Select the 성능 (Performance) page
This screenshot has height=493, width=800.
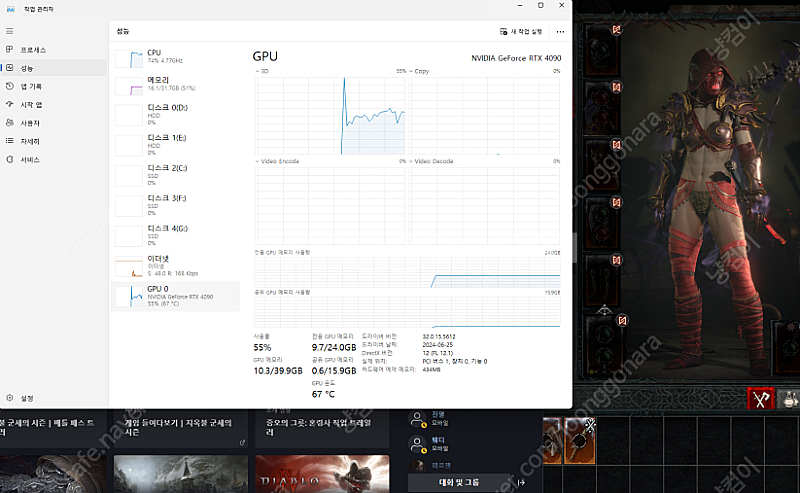pyautogui.click(x=54, y=68)
